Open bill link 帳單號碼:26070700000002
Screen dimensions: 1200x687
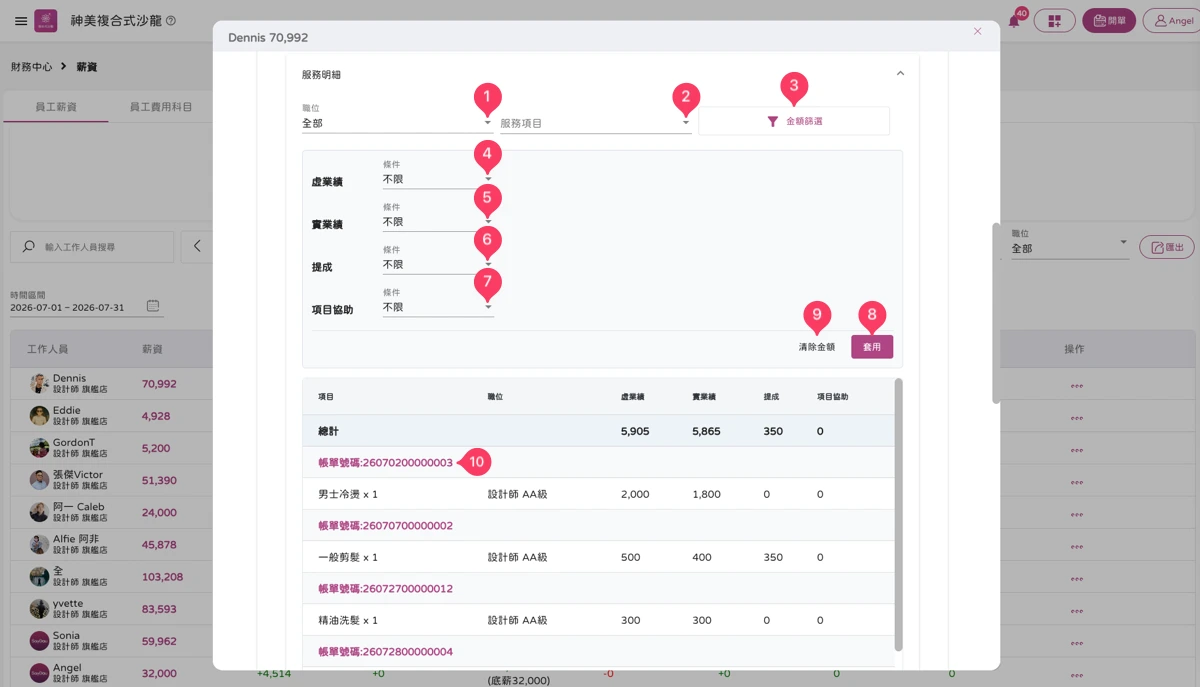386,526
